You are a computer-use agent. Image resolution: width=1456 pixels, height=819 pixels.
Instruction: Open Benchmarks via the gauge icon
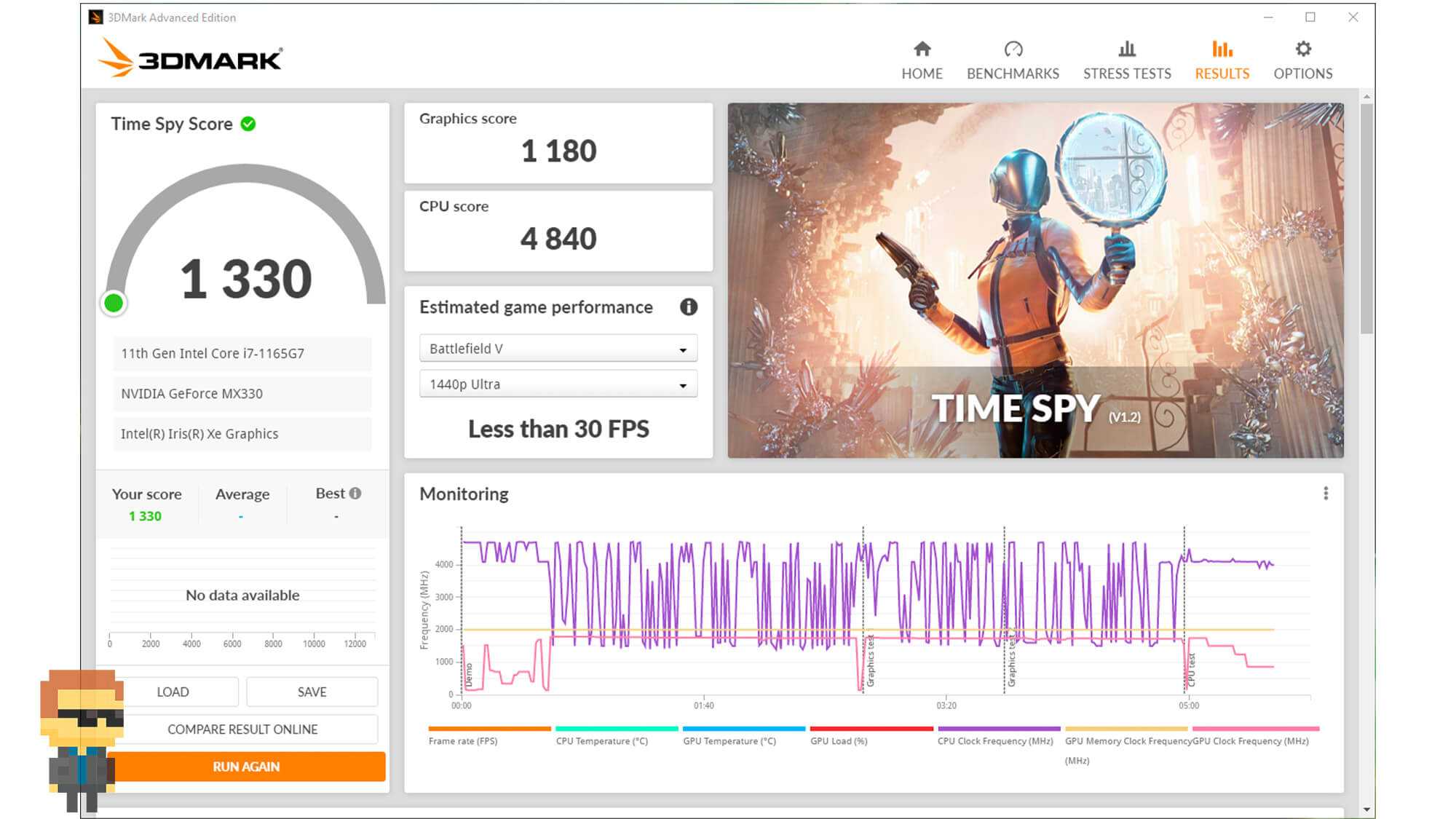tap(1013, 49)
